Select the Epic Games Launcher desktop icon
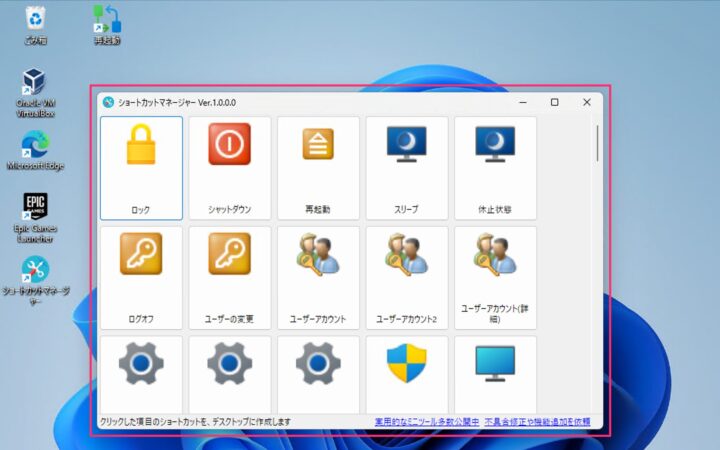The width and height of the screenshot is (720, 450). click(x=35, y=213)
